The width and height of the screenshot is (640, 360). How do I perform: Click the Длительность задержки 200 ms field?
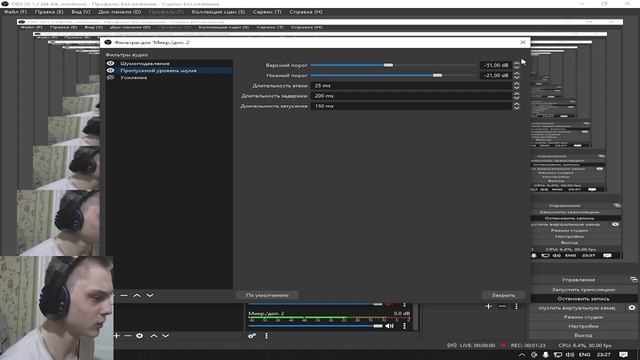(x=411, y=96)
